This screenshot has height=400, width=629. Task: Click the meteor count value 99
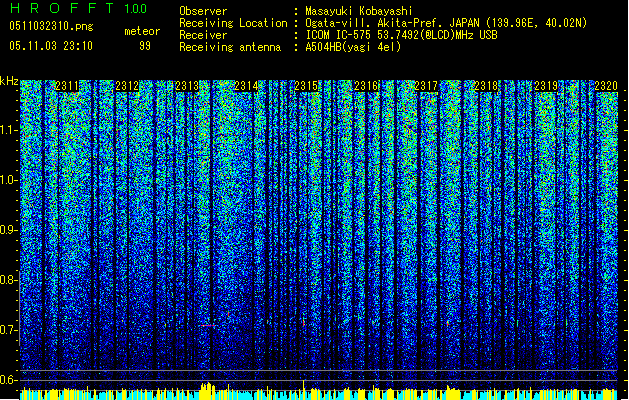[x=145, y=46]
